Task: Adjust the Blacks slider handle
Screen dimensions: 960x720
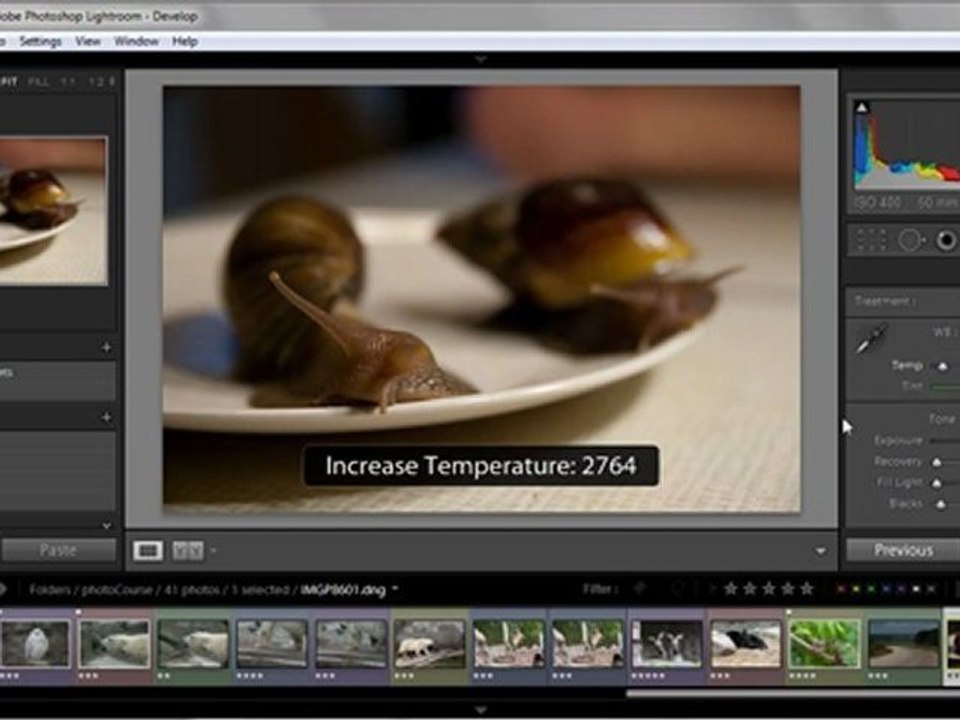Action: (941, 504)
